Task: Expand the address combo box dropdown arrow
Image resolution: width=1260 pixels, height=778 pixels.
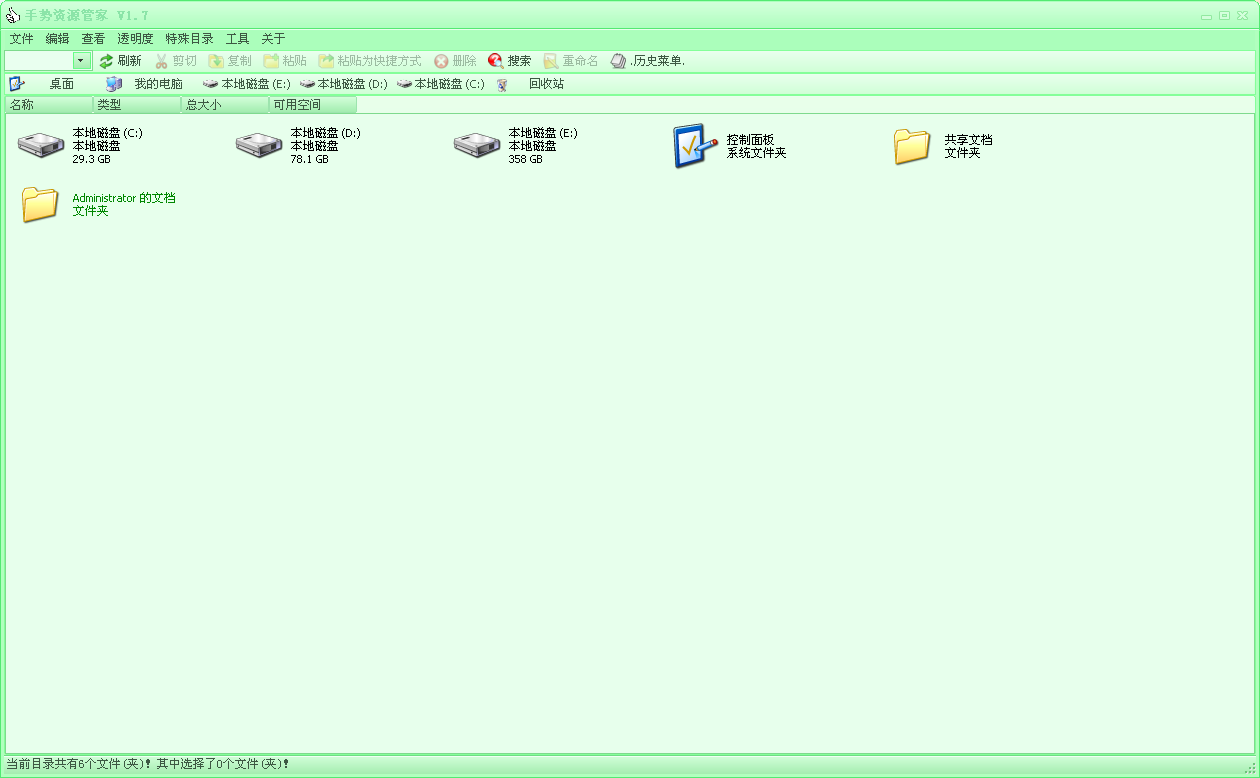Action: coord(82,61)
